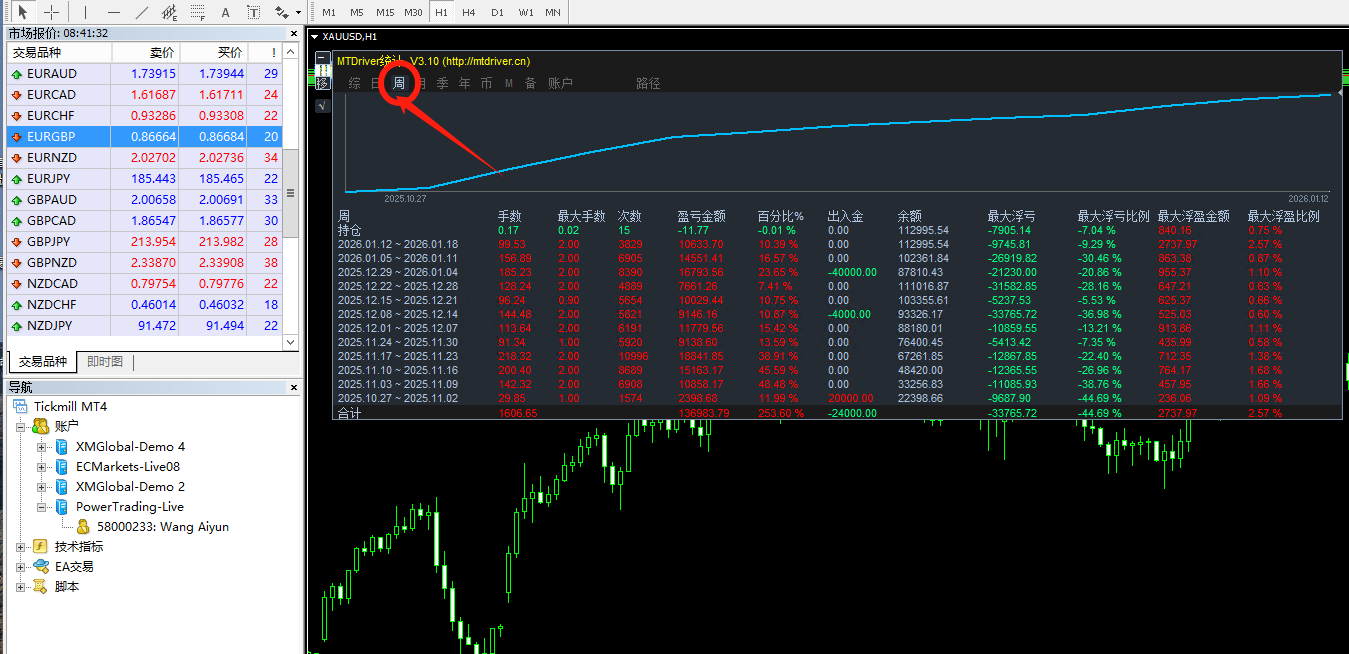The image size is (1349, 654).
Task: Open the XAUUSD,H1 chart window menu arrow
Action: pyautogui.click(x=315, y=37)
